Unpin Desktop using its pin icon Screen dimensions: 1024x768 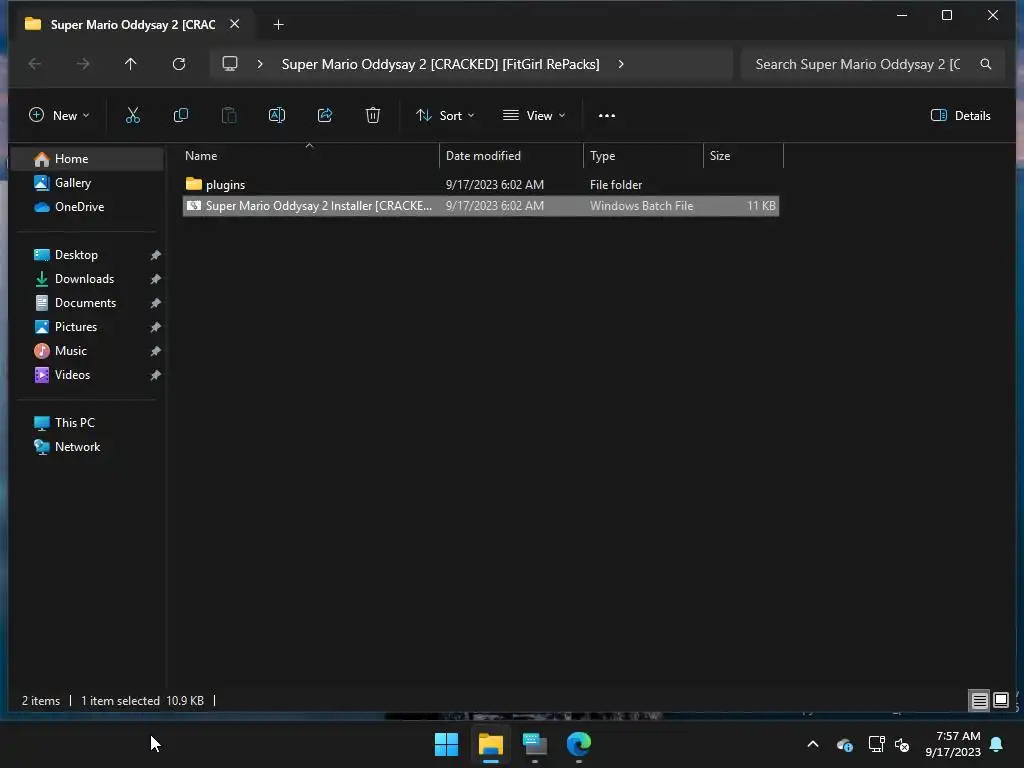[x=155, y=255]
